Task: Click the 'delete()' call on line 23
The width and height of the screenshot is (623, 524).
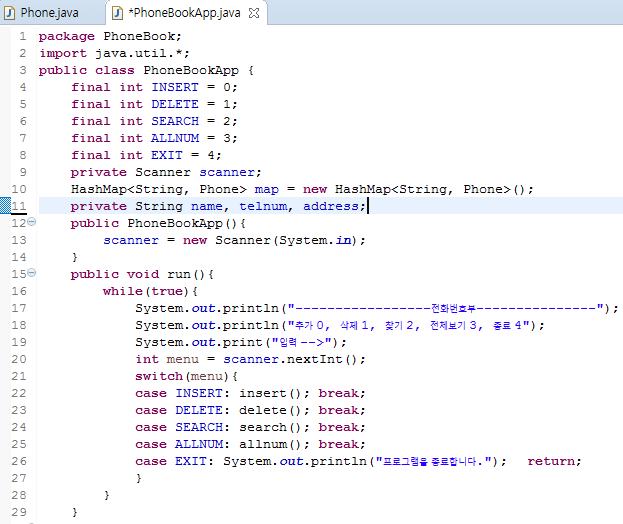Action: click(270, 410)
